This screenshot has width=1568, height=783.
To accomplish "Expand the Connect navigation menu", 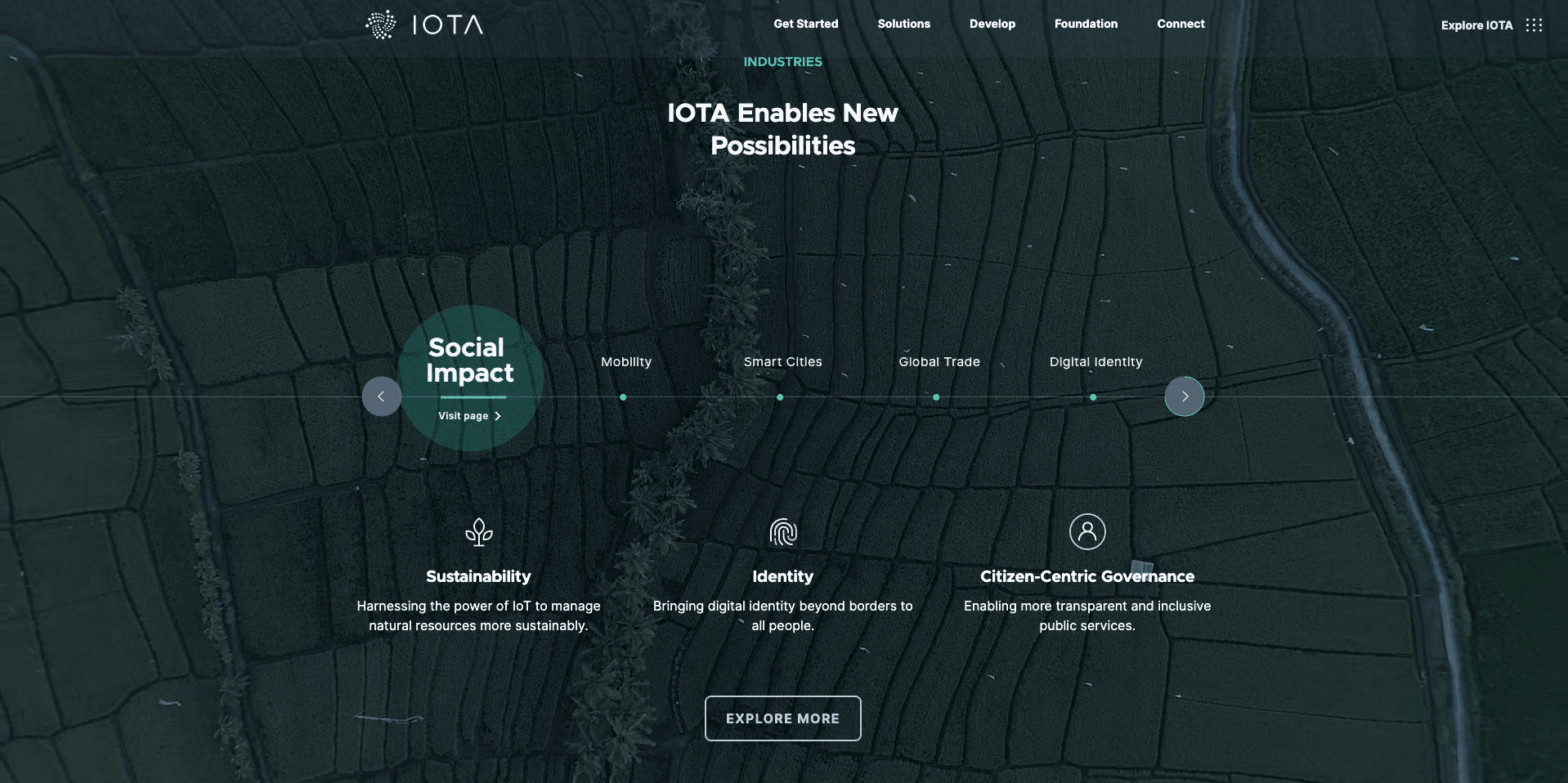I will click(1180, 24).
